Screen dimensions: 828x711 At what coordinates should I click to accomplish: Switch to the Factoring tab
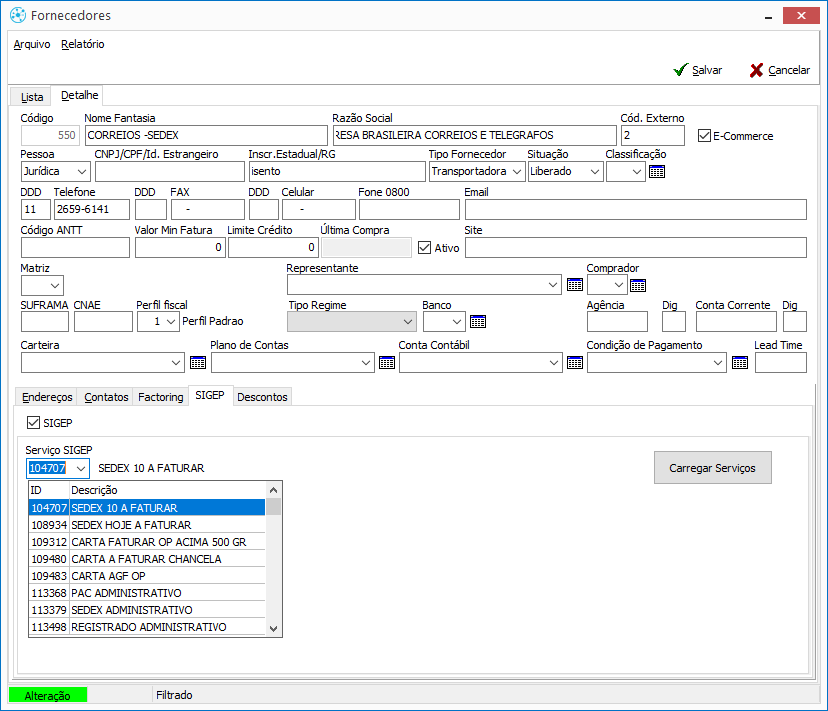click(x=161, y=397)
